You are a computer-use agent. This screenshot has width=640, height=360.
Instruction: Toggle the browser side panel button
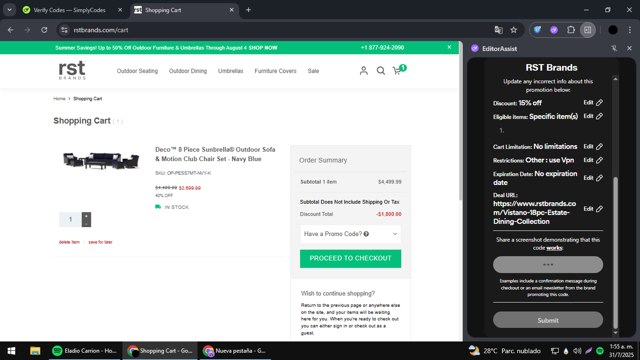point(588,30)
